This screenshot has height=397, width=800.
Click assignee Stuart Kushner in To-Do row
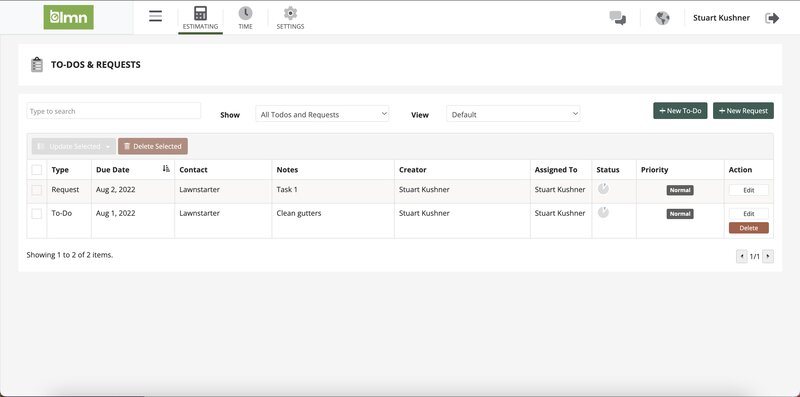(x=560, y=213)
